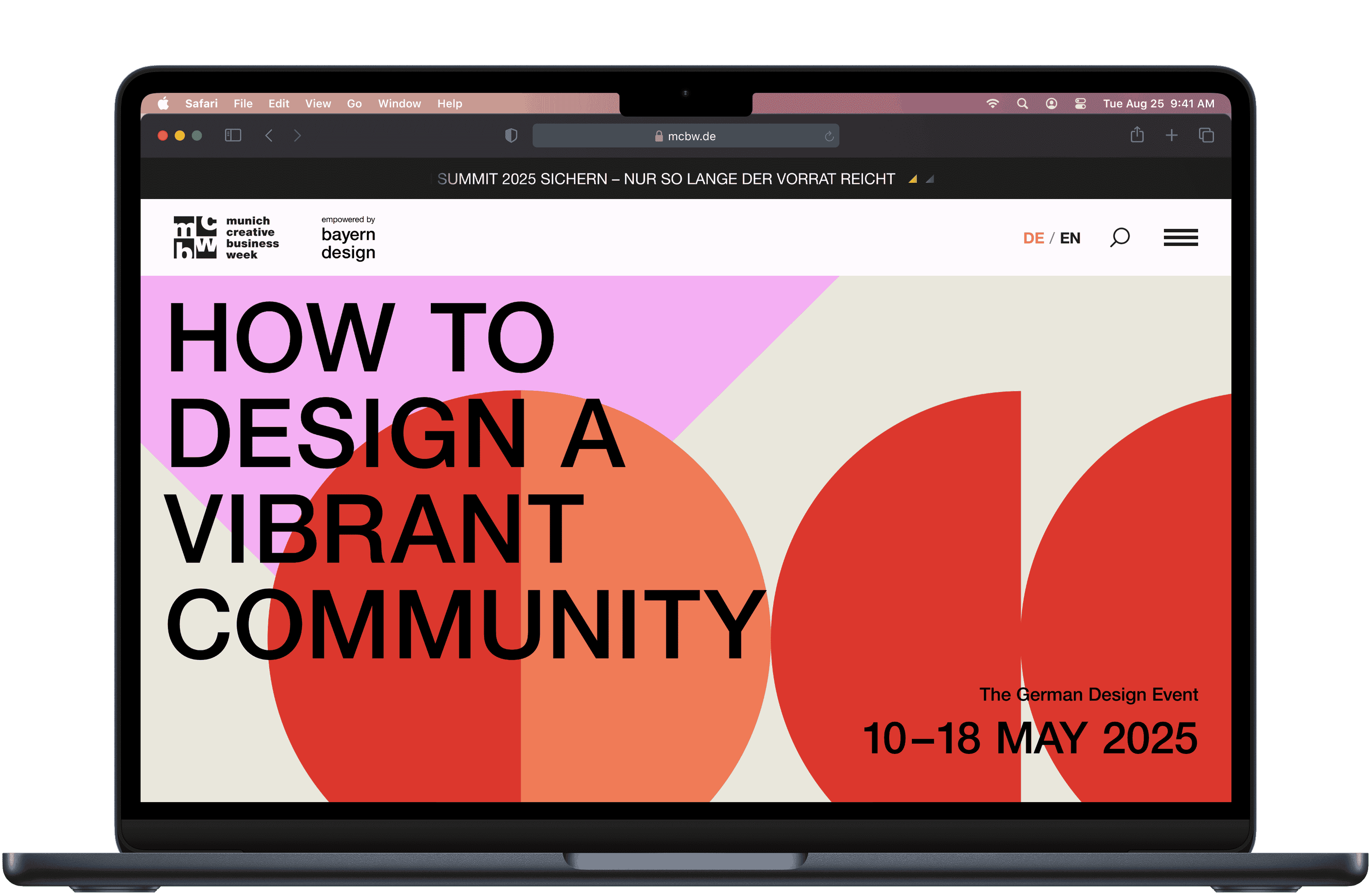Navigate back using the back arrow
Image resolution: width=1372 pixels, height=895 pixels.
click(x=268, y=136)
